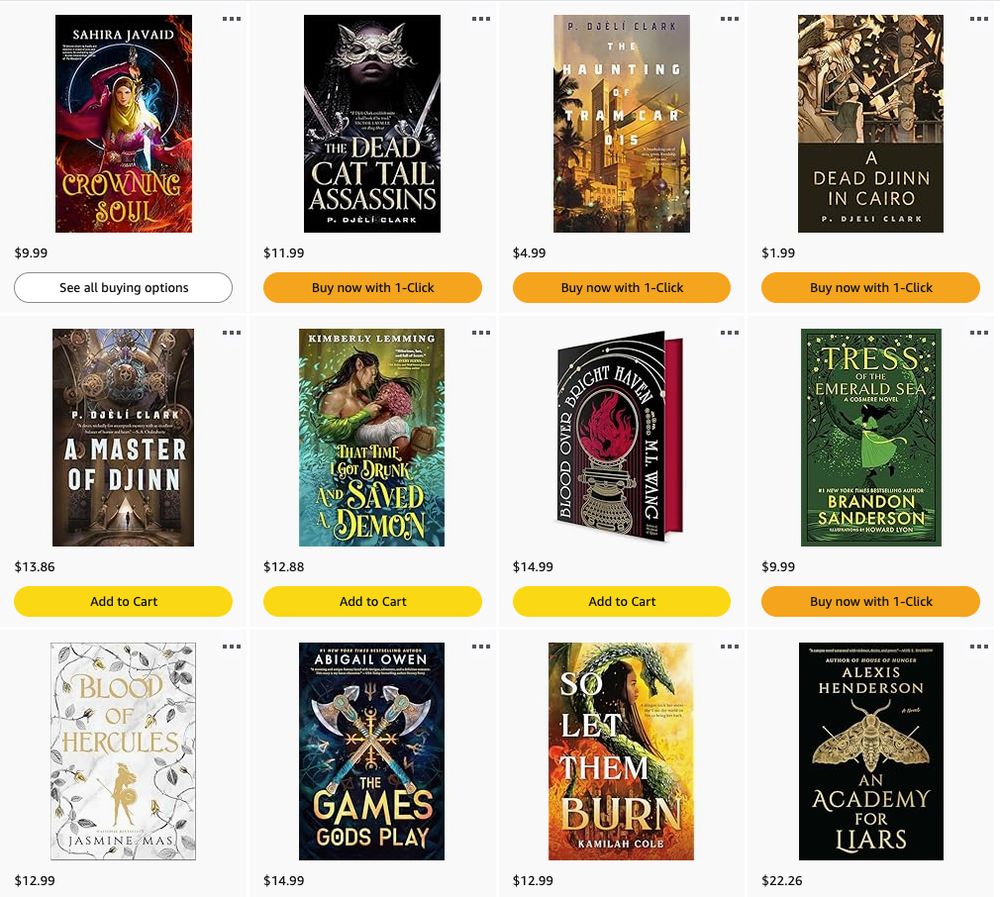Open the Blood of Hercules book cover

123,751
